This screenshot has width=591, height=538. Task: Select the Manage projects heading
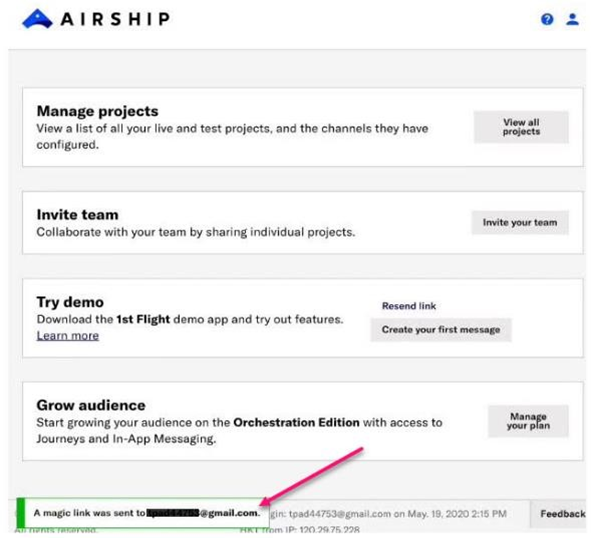pos(98,111)
